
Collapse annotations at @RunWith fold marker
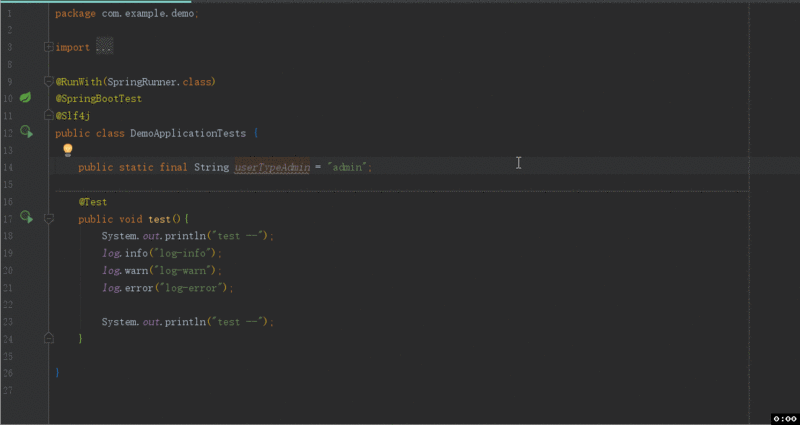click(x=47, y=81)
